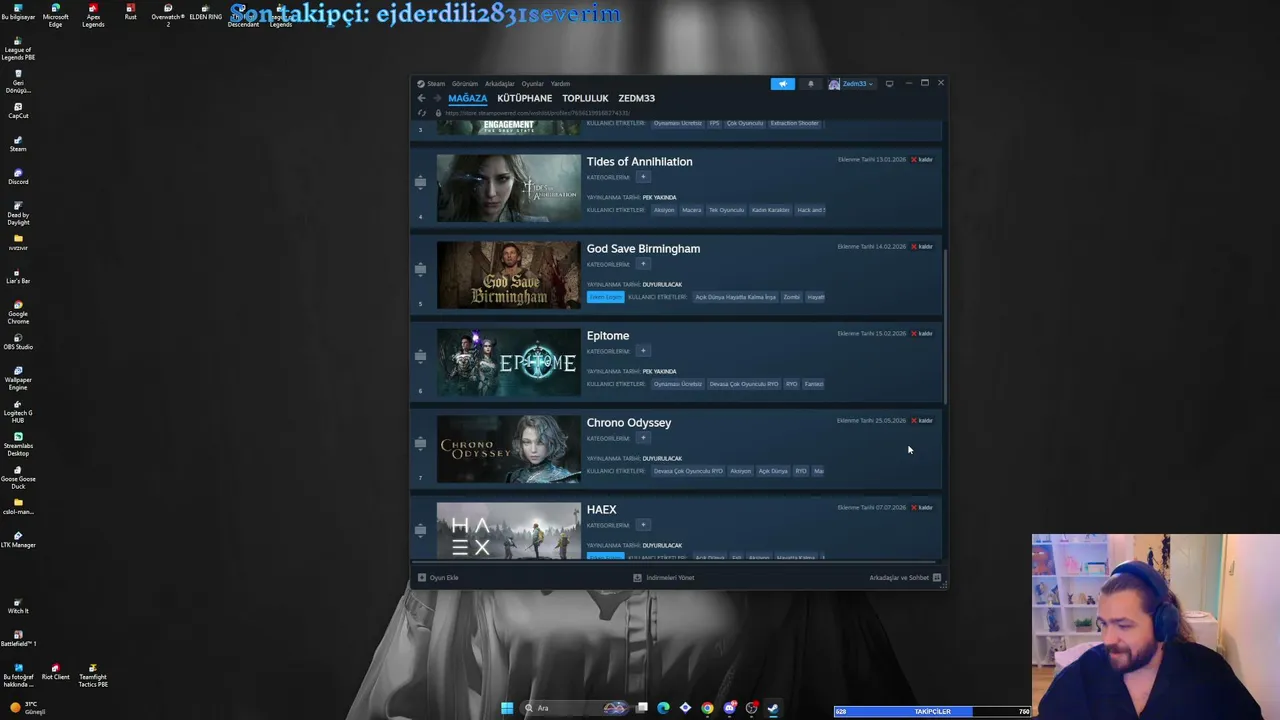Click the Steam wishlist vertical scrollbar

[945, 325]
